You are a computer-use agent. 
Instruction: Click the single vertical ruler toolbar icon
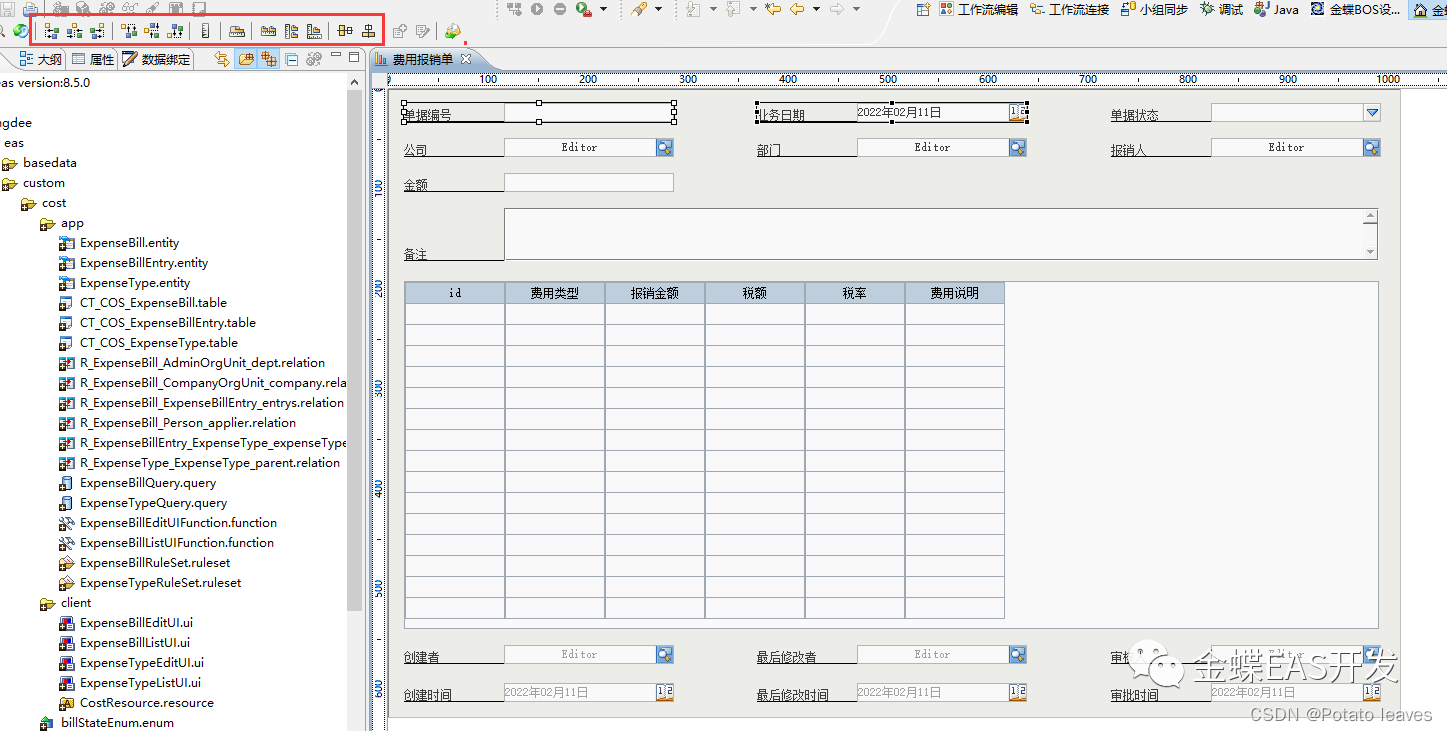click(206, 31)
